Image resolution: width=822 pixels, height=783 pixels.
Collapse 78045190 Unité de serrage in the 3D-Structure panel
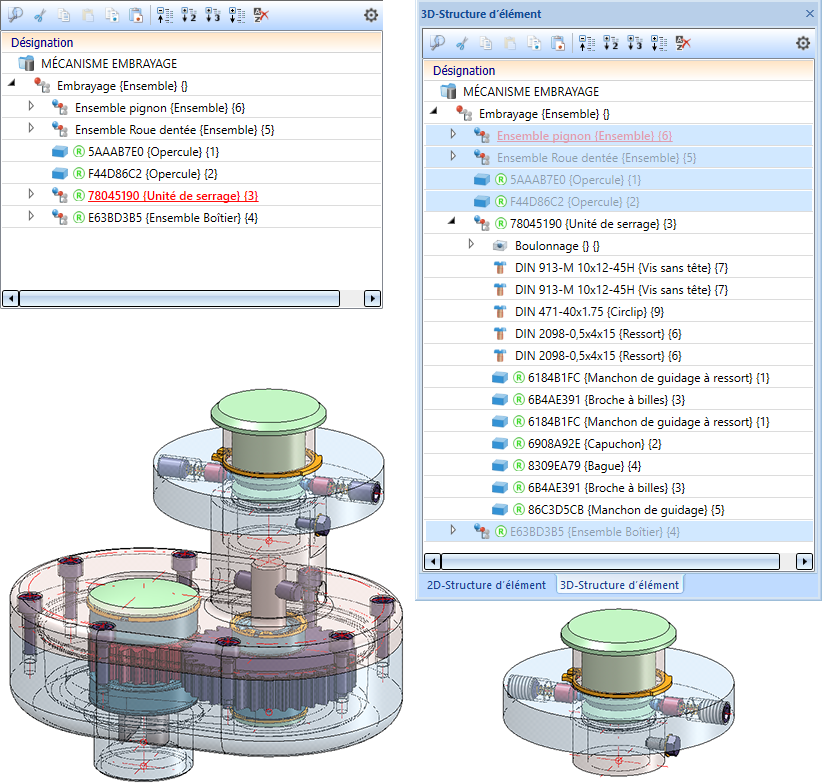click(450, 223)
